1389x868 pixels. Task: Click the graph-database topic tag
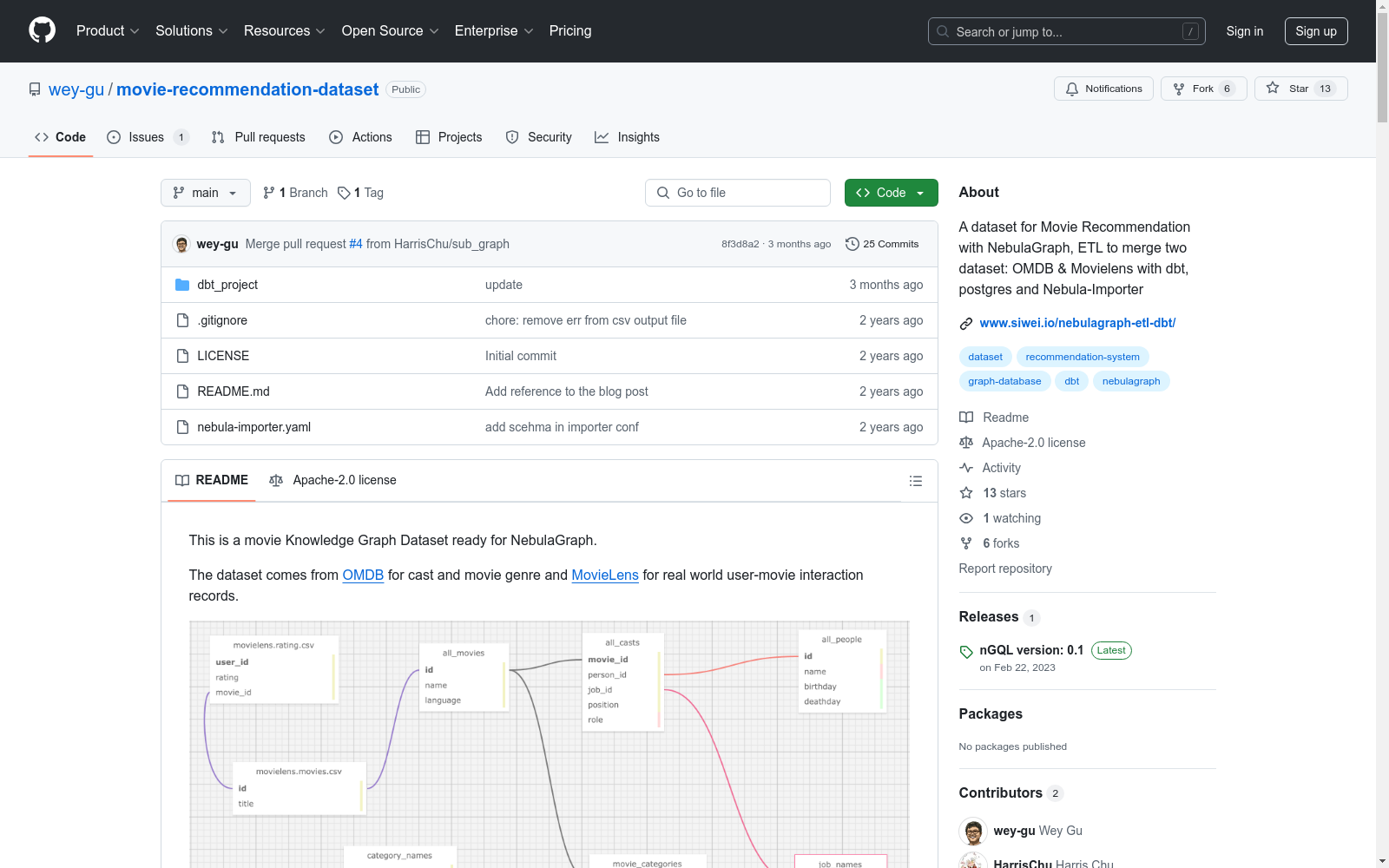(x=1004, y=381)
